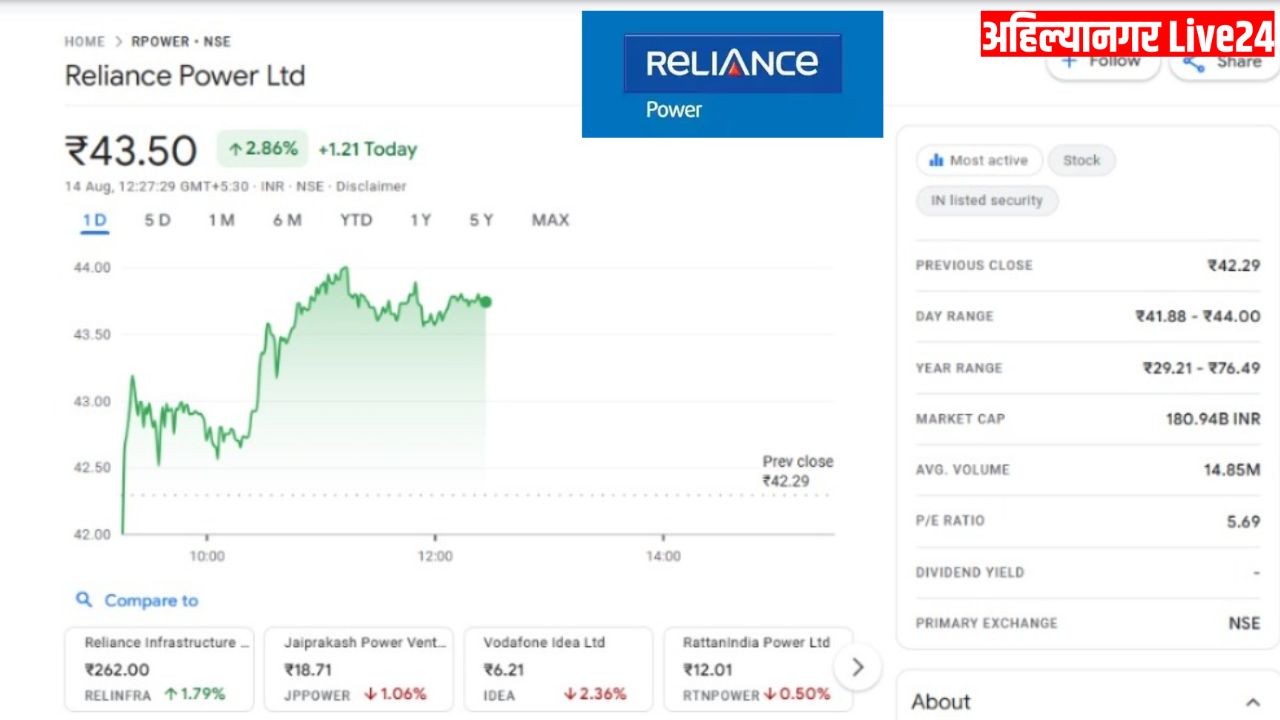Viewport: 1280px width, 720px height.
Task: Click the Most active chip
Action: coord(979,160)
